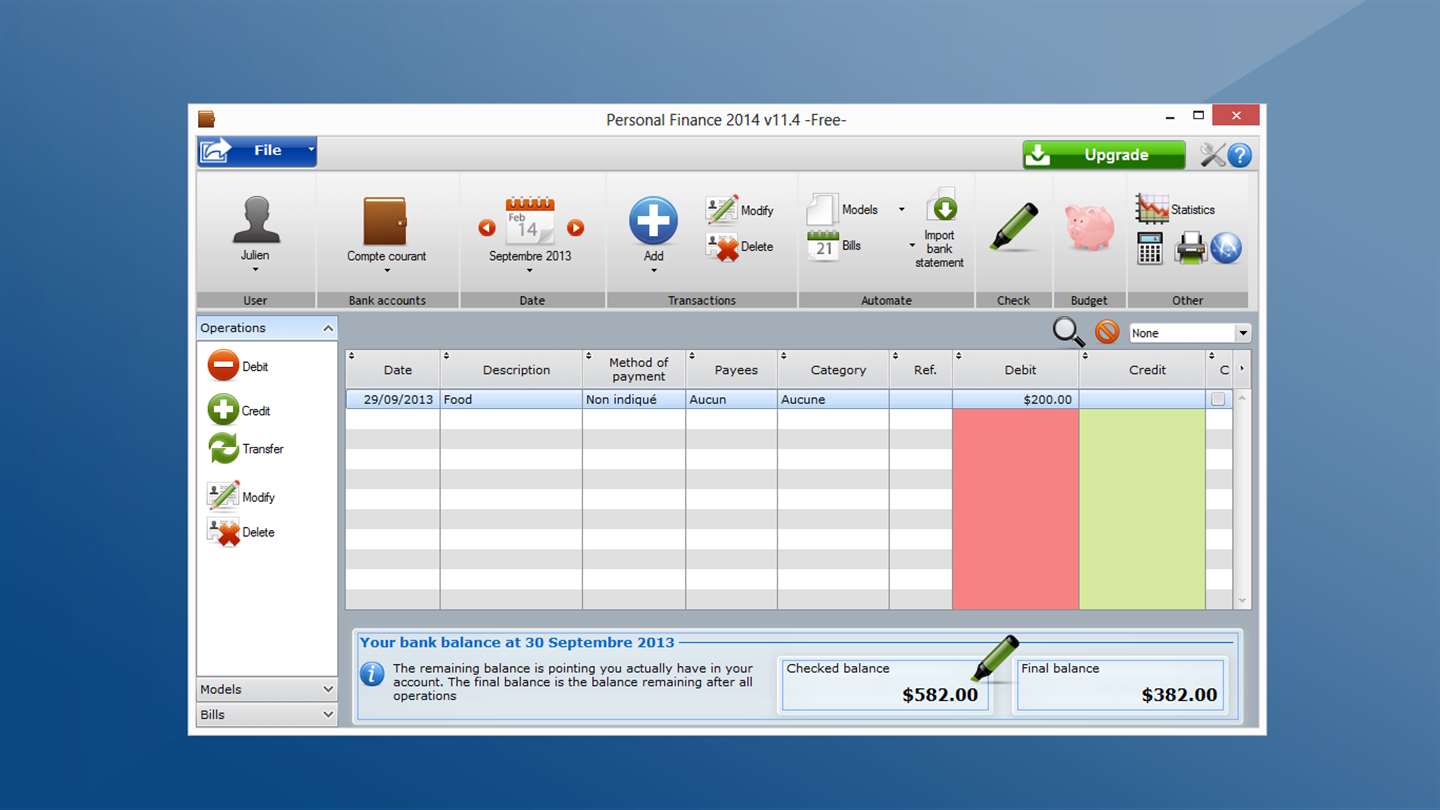Image resolution: width=1440 pixels, height=810 pixels.
Task: Expand the Models sidebar panel
Action: tap(267, 689)
